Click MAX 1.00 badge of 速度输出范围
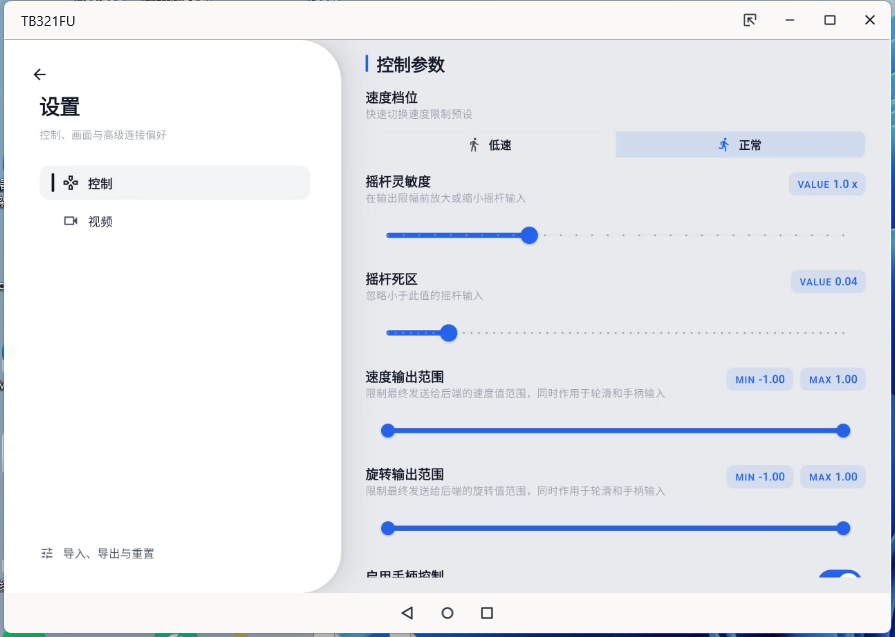 tap(833, 379)
